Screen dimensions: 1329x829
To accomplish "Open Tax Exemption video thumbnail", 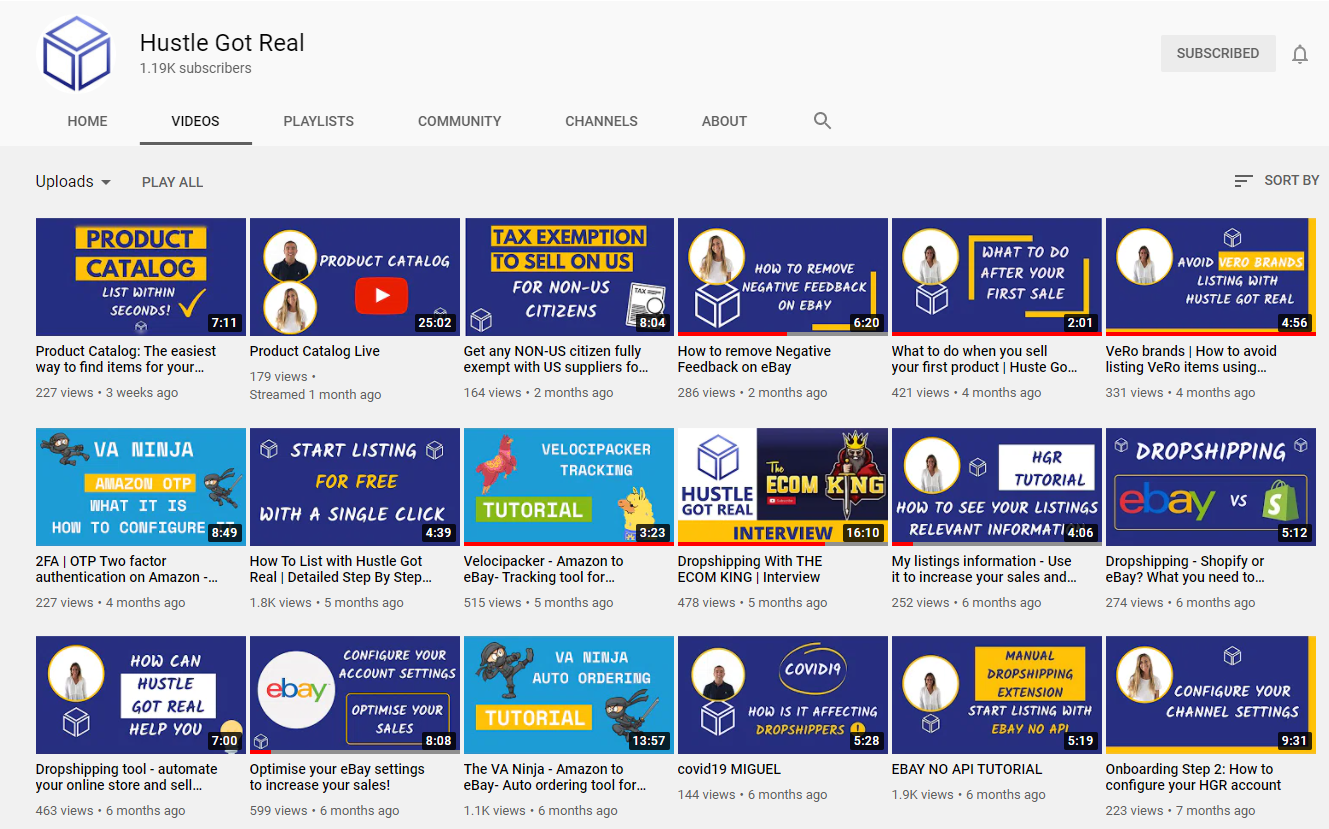I will (x=569, y=277).
